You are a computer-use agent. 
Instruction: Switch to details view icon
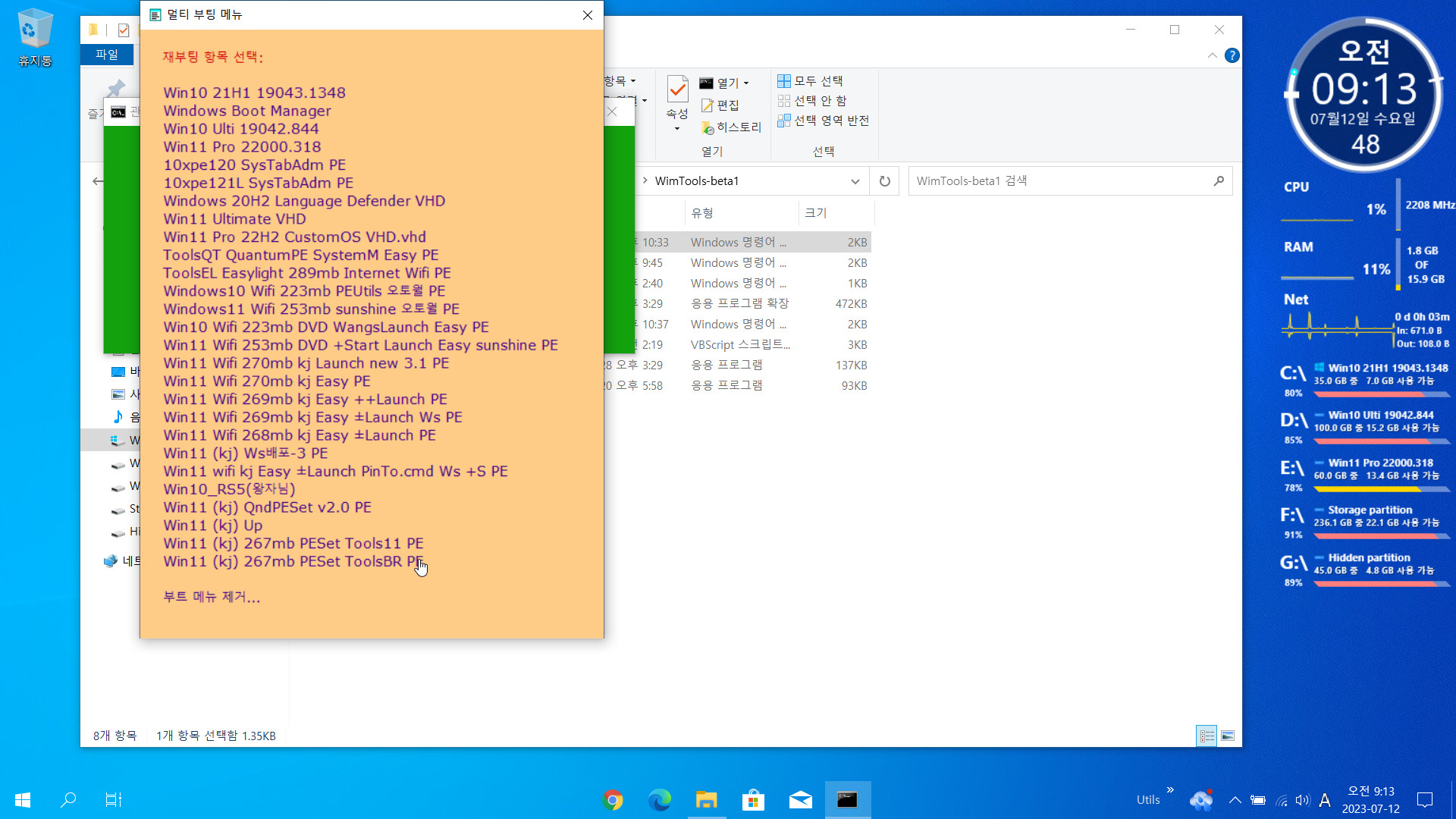tap(1207, 736)
